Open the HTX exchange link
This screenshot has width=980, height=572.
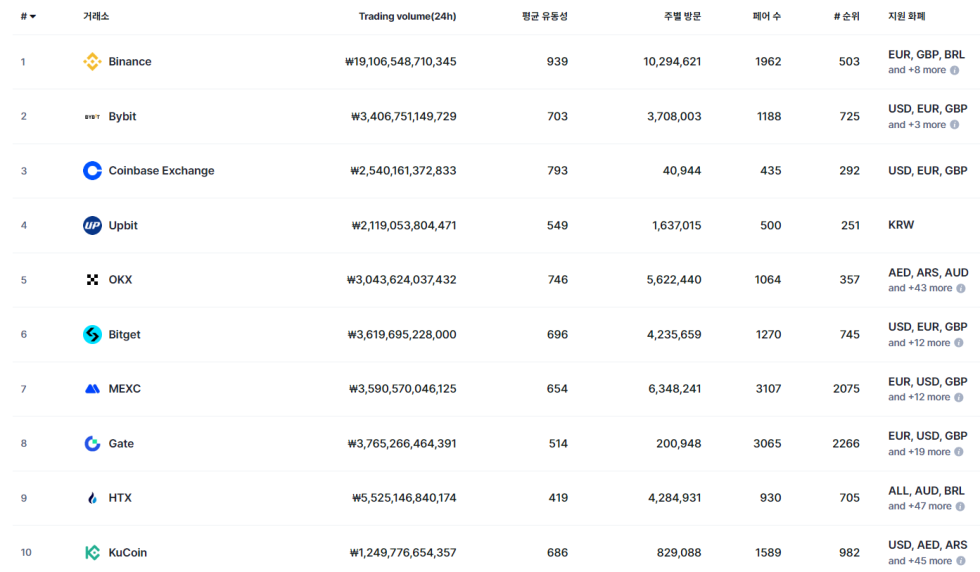pos(120,498)
